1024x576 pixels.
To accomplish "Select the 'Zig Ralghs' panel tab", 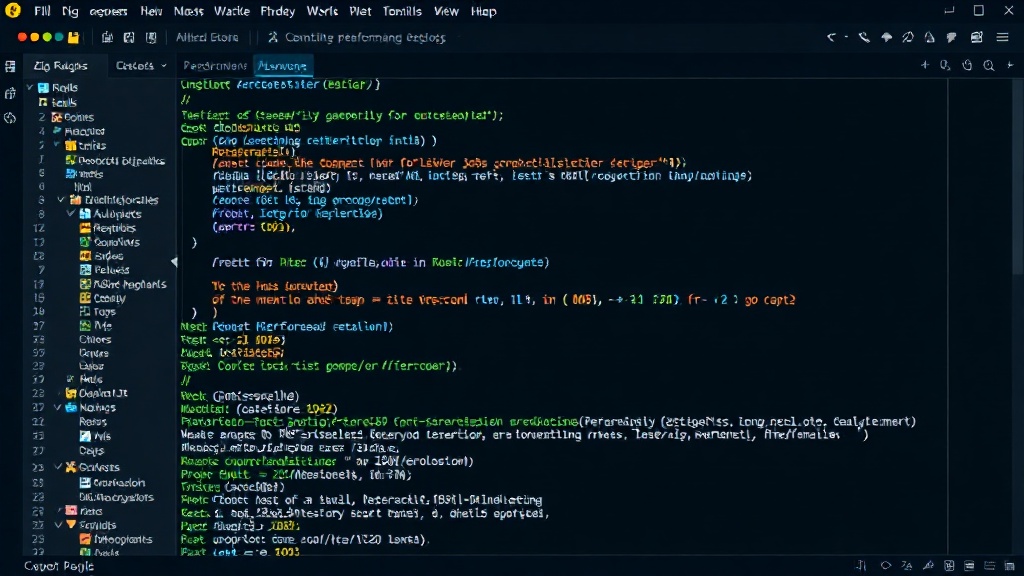I will point(60,65).
